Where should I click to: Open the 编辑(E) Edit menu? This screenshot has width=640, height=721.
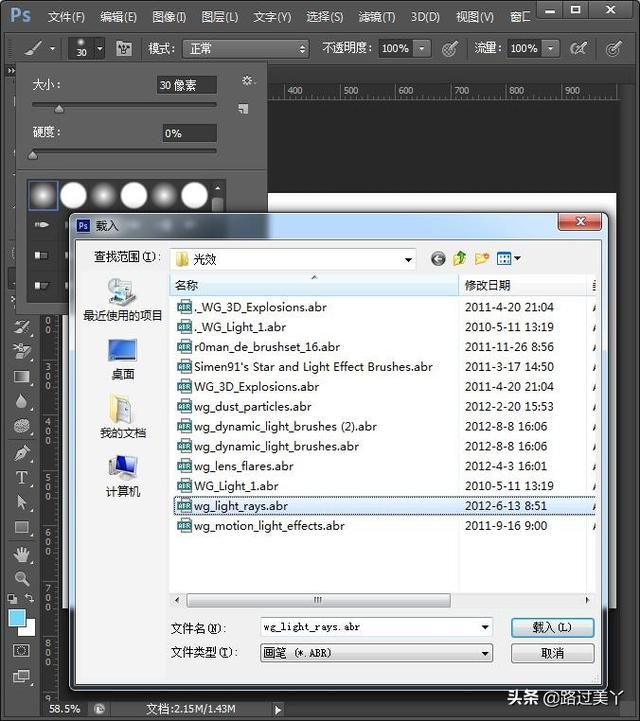point(119,17)
